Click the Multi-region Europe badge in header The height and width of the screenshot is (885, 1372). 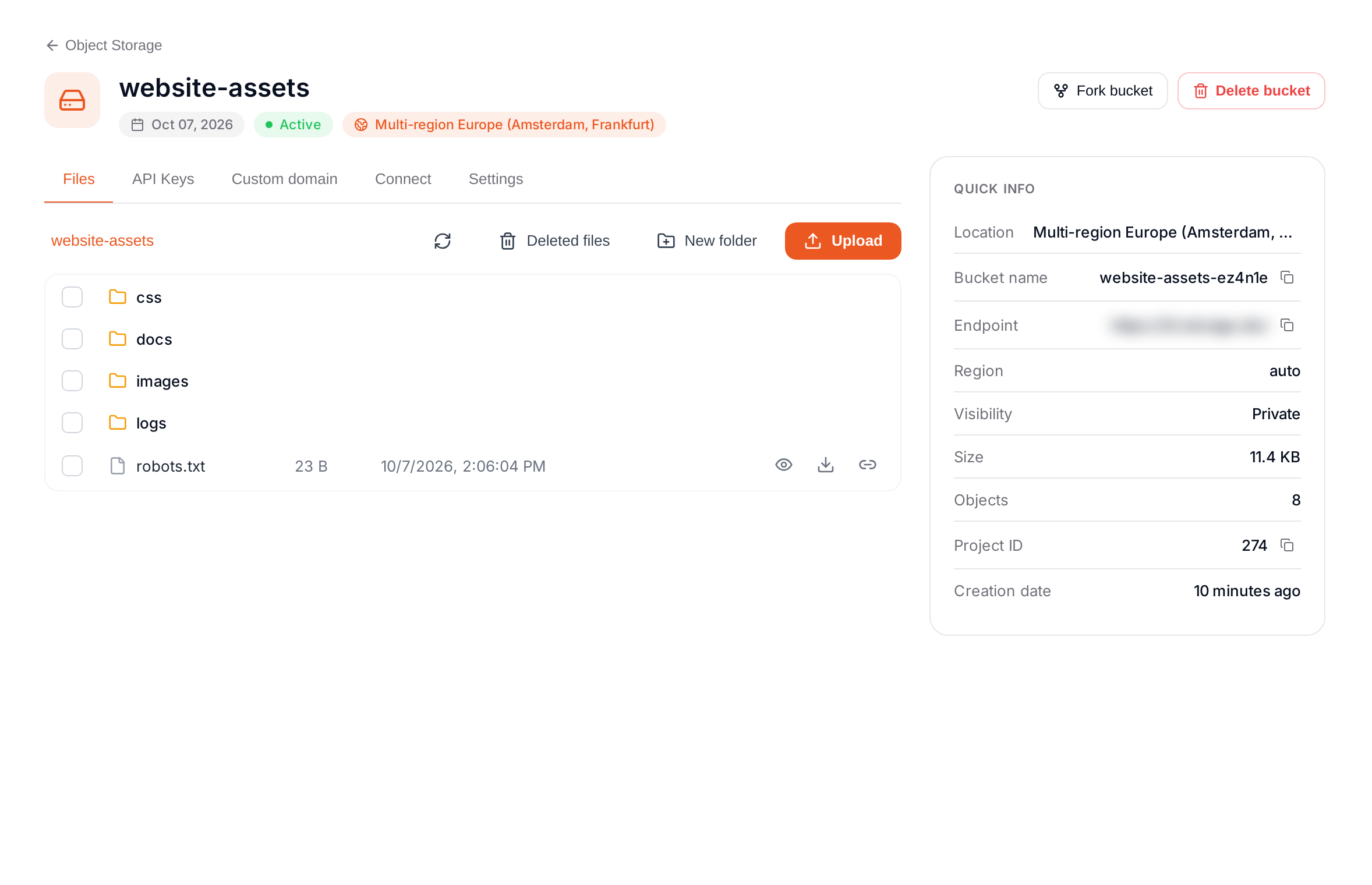[504, 125]
